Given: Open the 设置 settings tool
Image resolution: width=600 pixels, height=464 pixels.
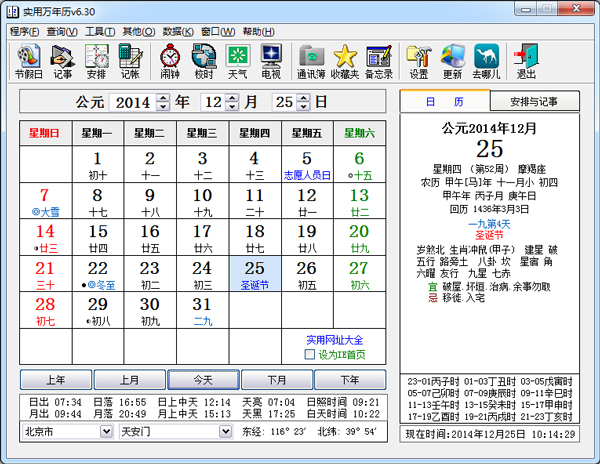Looking at the screenshot, I should (x=419, y=61).
